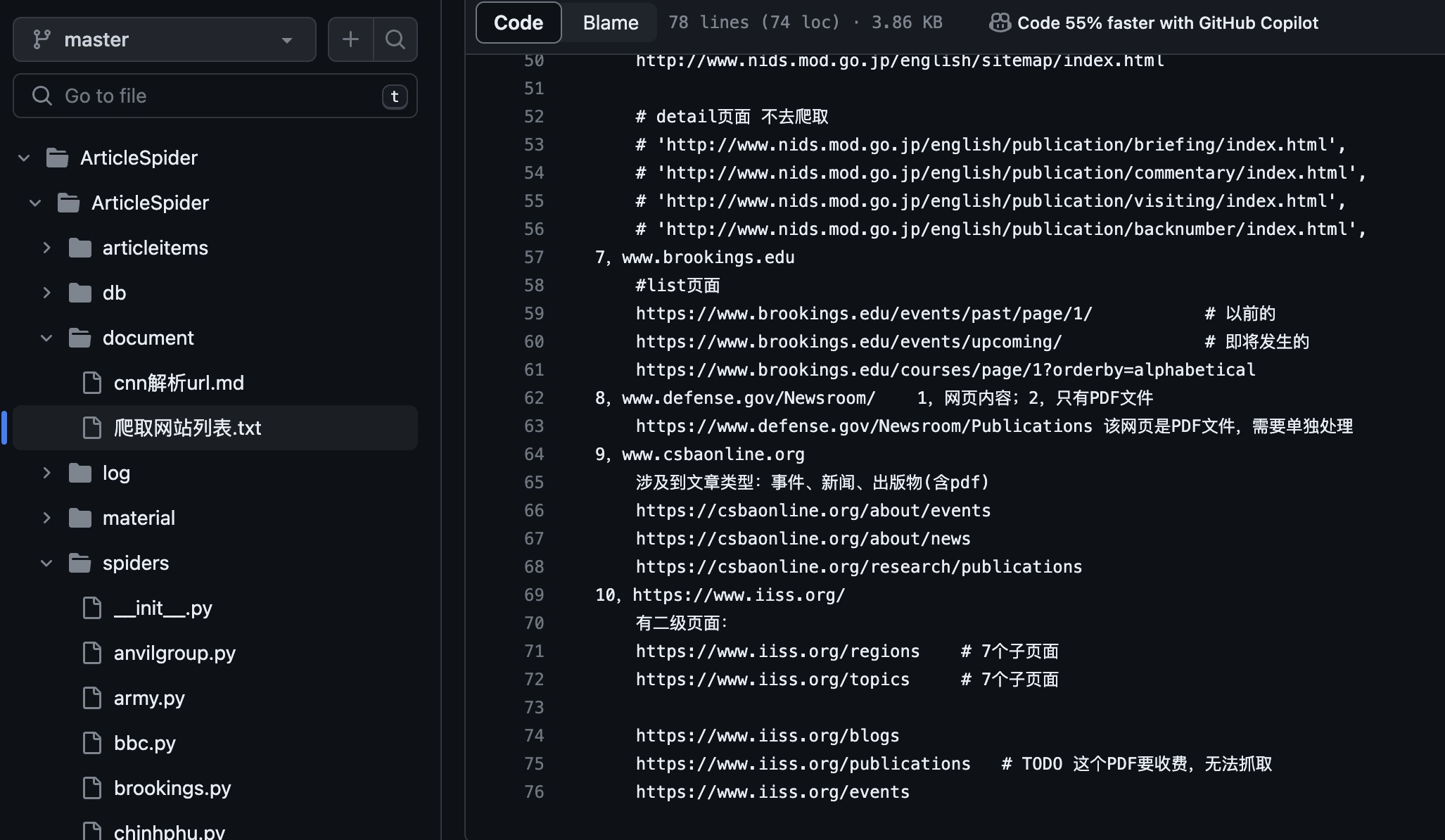Click the git branch icon beside master
The width and height of the screenshot is (1445, 840).
42,39
